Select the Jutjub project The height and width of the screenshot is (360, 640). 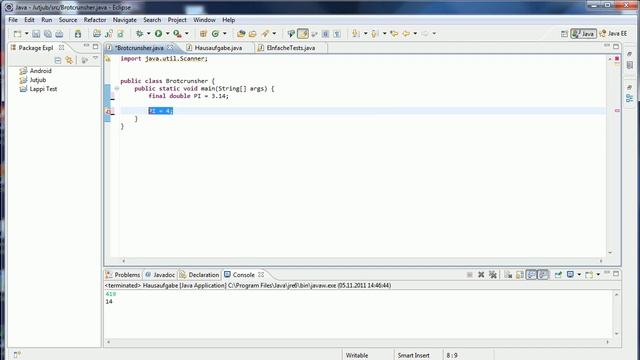click(38, 80)
